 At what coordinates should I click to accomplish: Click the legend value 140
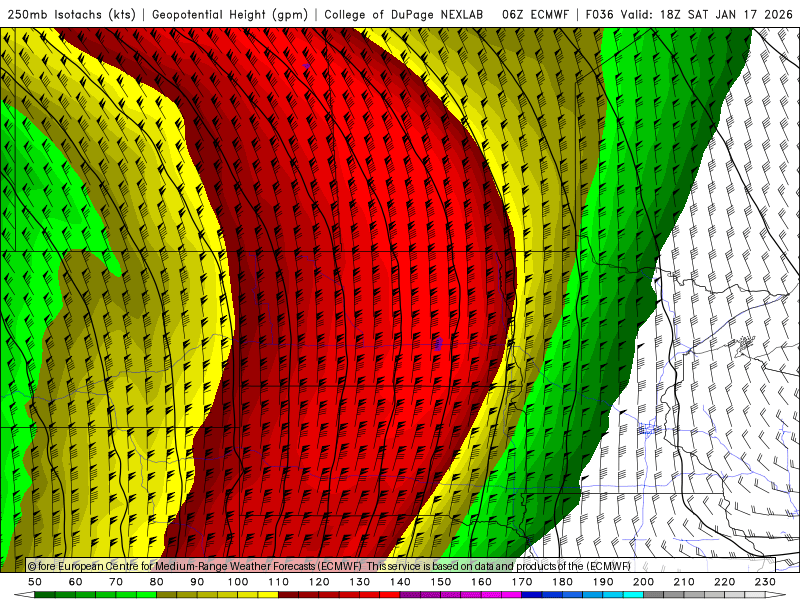[400, 582]
